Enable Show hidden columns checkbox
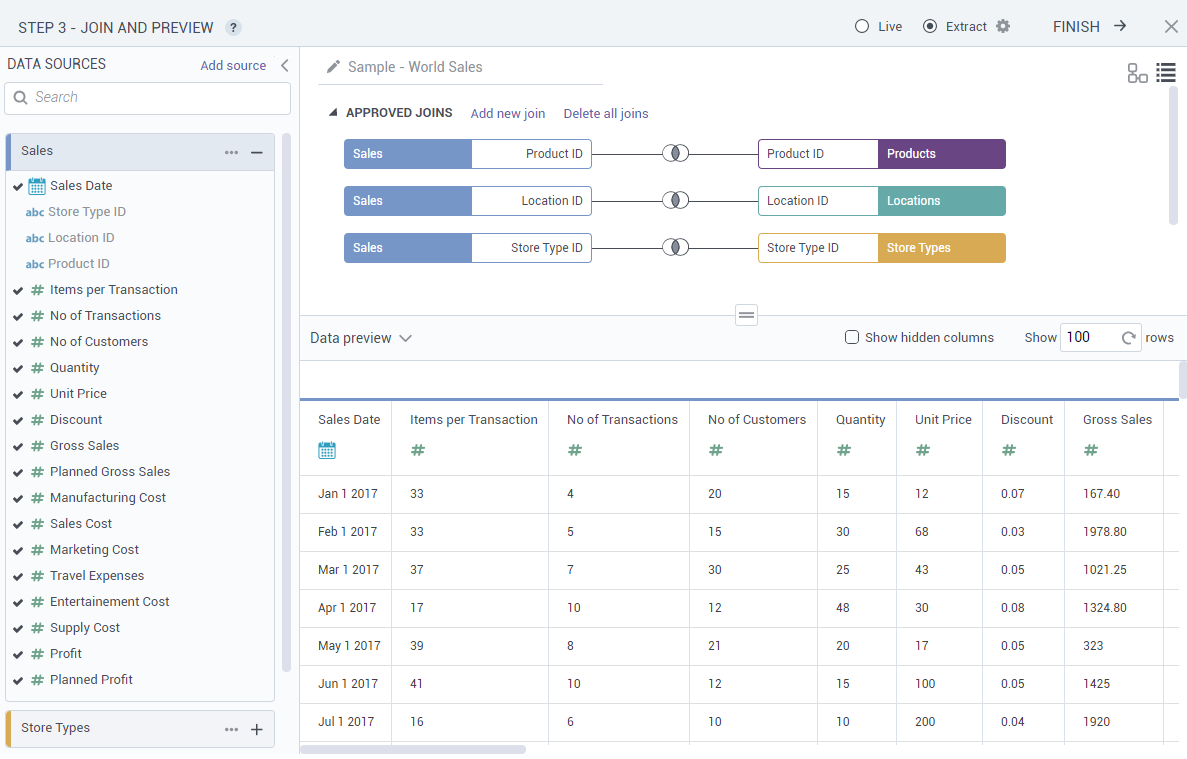The image size is (1187, 759). 852,338
